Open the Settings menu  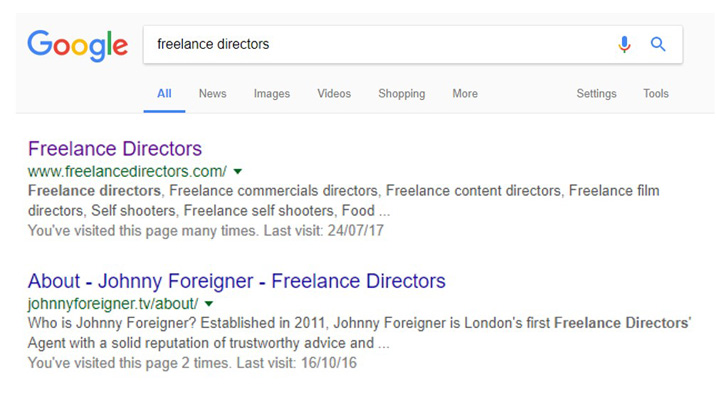pyautogui.click(x=596, y=94)
